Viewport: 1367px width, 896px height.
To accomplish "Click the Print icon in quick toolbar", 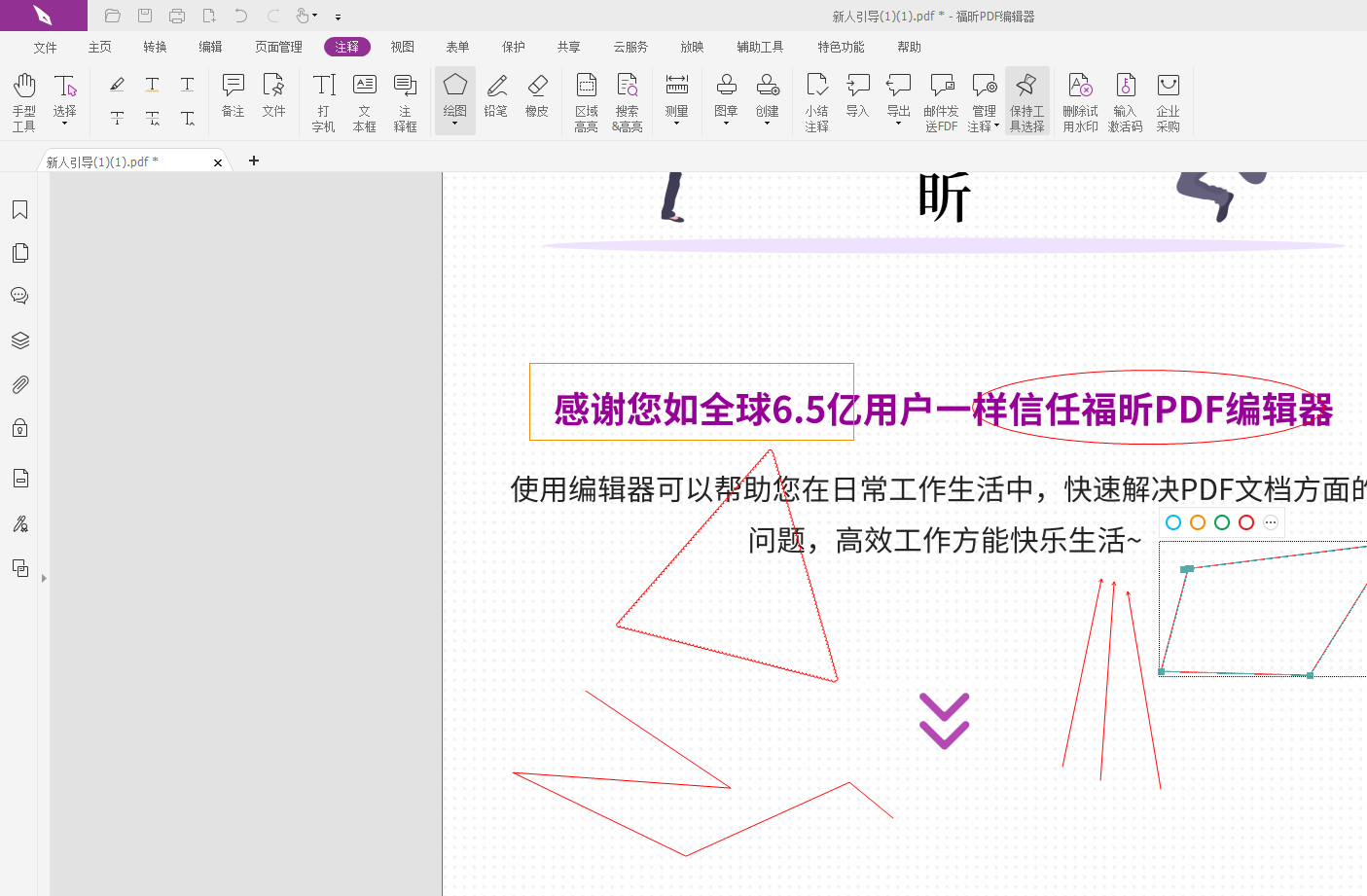I will click(x=177, y=16).
